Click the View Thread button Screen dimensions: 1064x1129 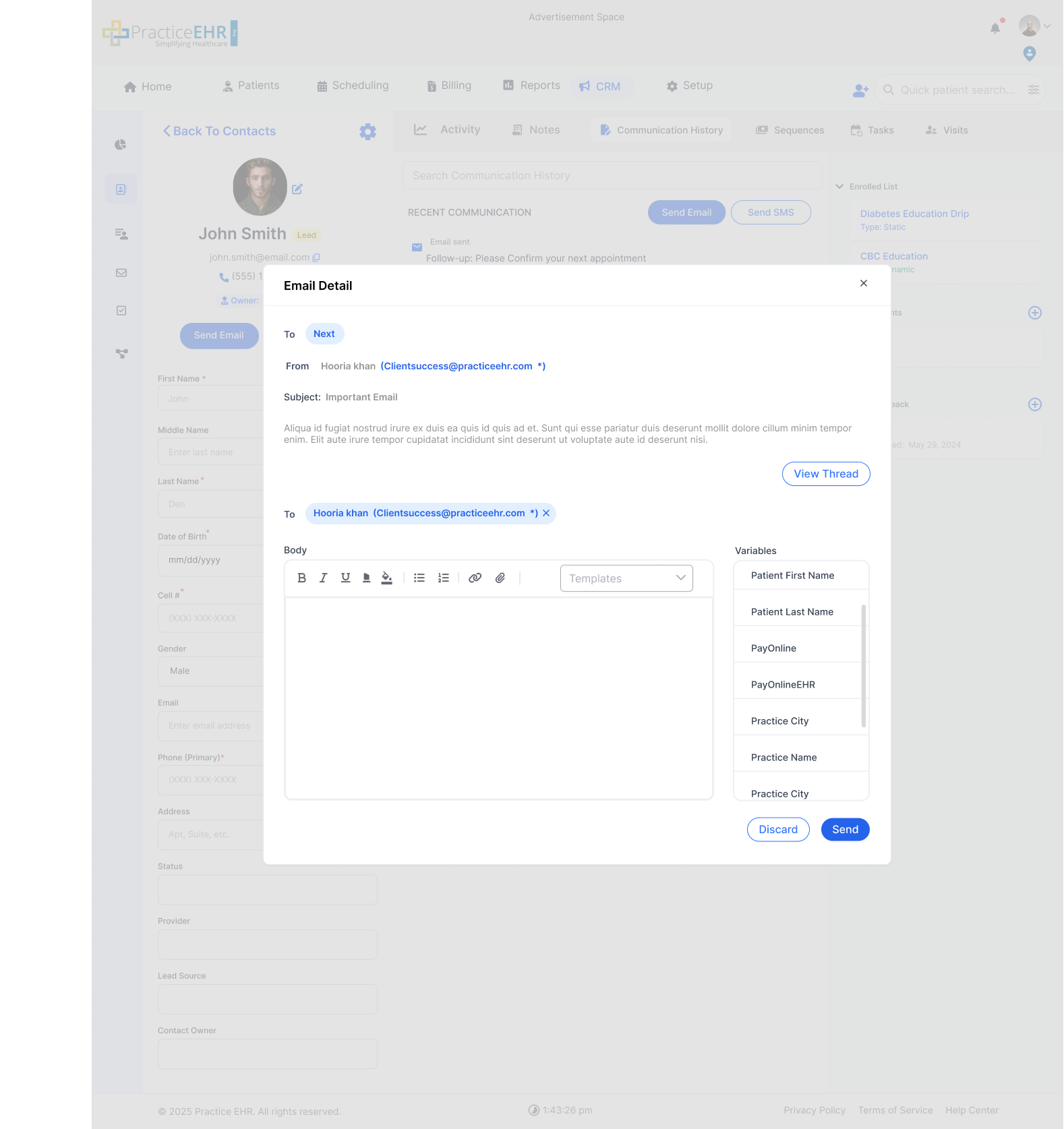pyautogui.click(x=825, y=474)
